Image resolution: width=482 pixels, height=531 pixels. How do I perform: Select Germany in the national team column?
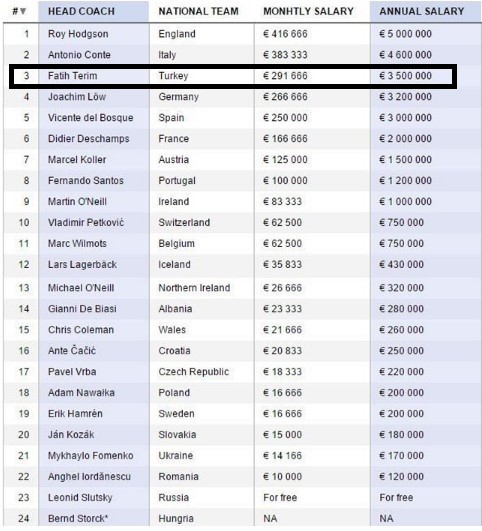click(179, 97)
